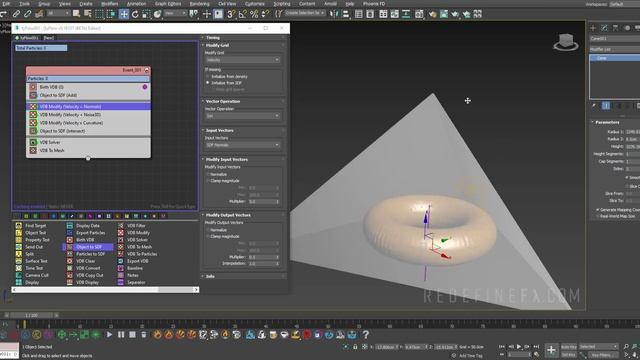Click the Pause button in bottom toolbar

coord(121,335)
